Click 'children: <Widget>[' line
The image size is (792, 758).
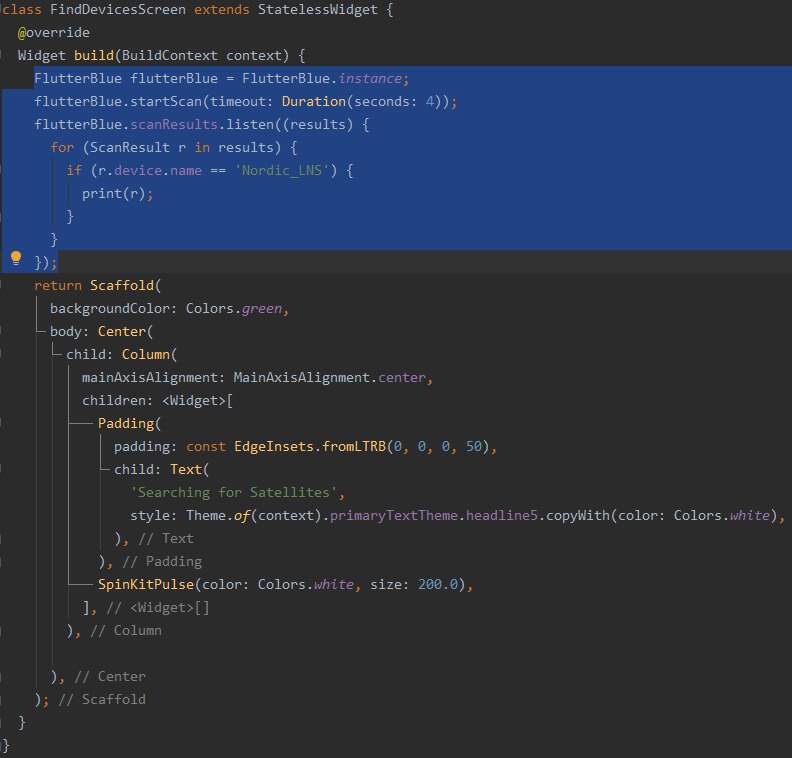158,400
